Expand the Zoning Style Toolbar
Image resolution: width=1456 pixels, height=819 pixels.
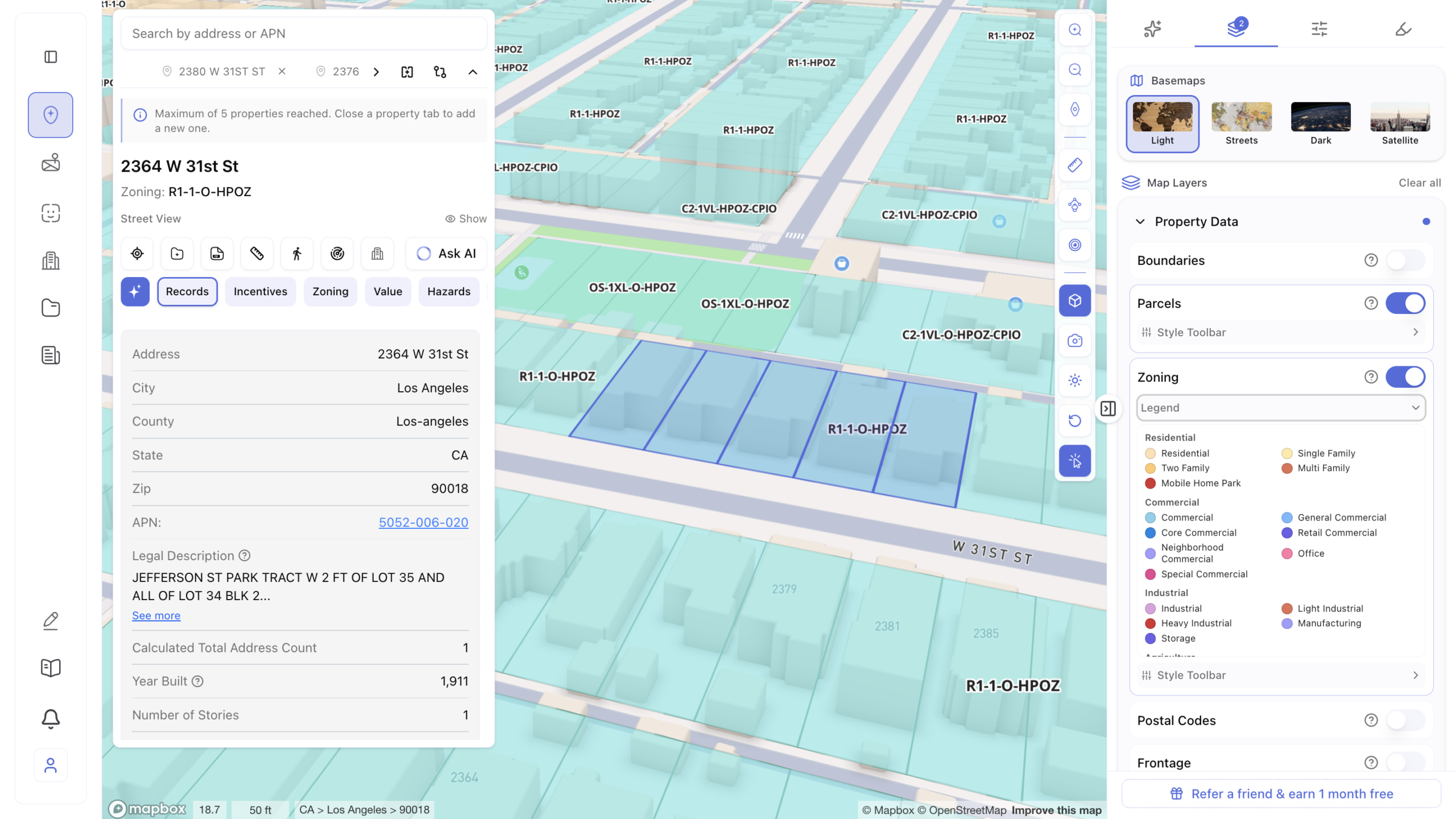[x=1281, y=675]
